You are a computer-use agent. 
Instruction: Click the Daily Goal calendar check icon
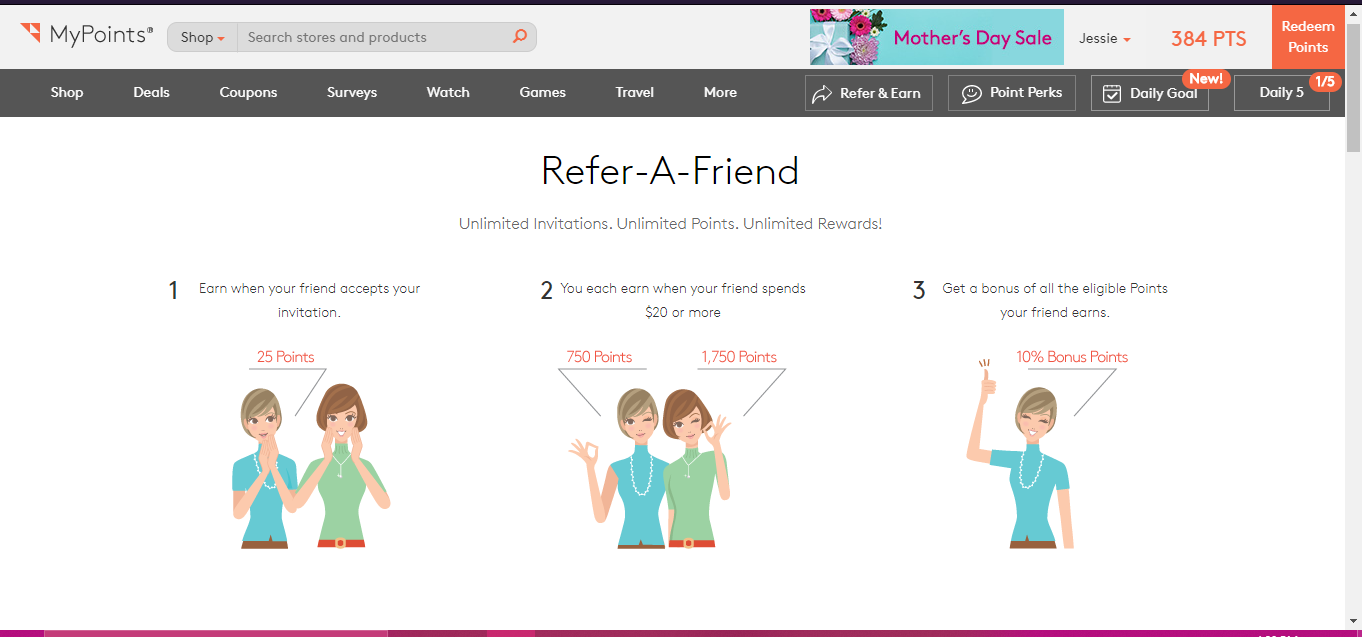[x=1111, y=93]
